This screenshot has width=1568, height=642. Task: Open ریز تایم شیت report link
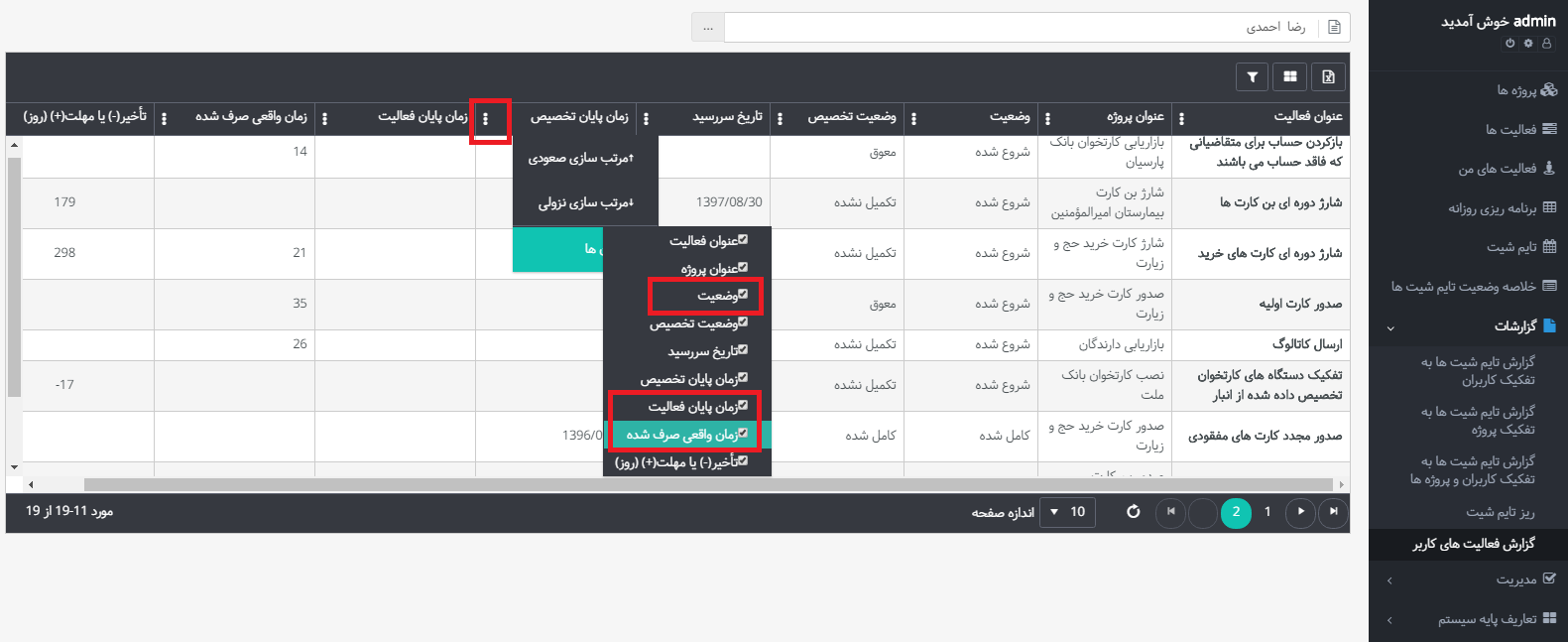pos(1500,512)
